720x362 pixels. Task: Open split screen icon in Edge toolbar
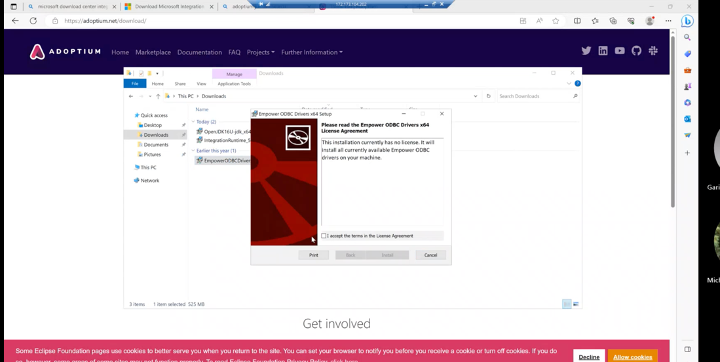pos(577,21)
